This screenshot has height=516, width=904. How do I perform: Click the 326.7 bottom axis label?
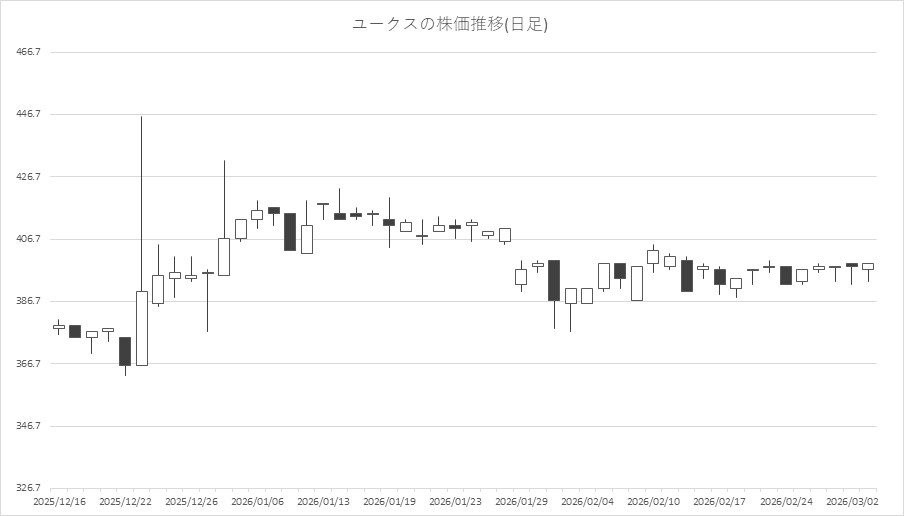[x=30, y=488]
